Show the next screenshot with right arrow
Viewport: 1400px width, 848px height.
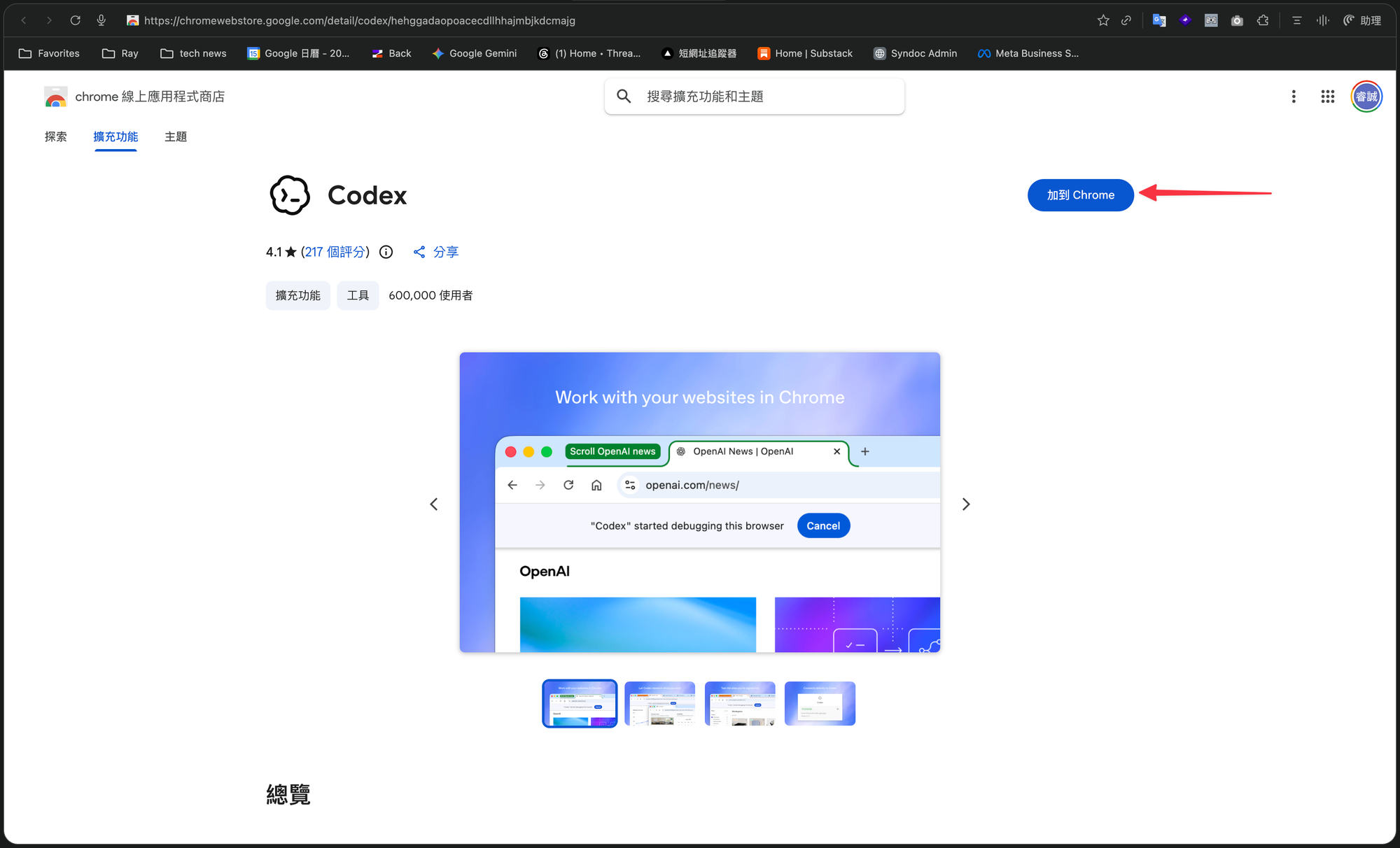coord(966,504)
